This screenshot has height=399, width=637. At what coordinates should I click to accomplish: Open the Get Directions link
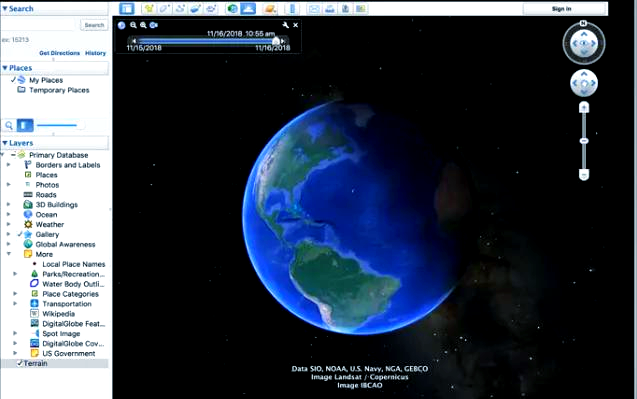(59, 53)
